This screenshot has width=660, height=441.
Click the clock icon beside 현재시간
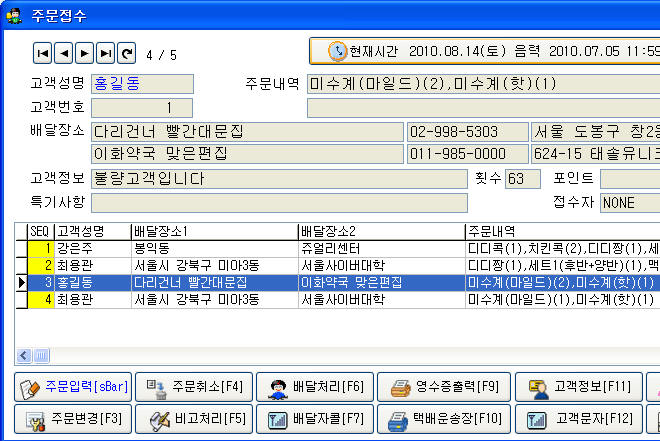[x=337, y=51]
